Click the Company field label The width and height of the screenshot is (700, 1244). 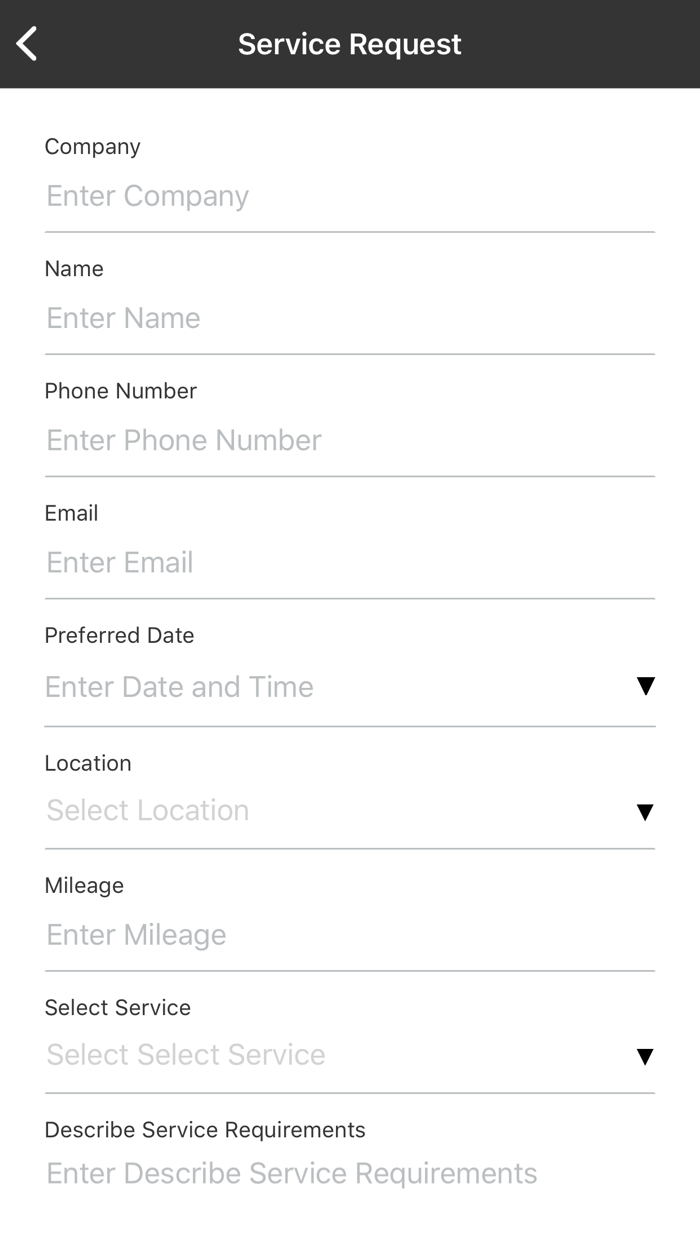coord(93,147)
